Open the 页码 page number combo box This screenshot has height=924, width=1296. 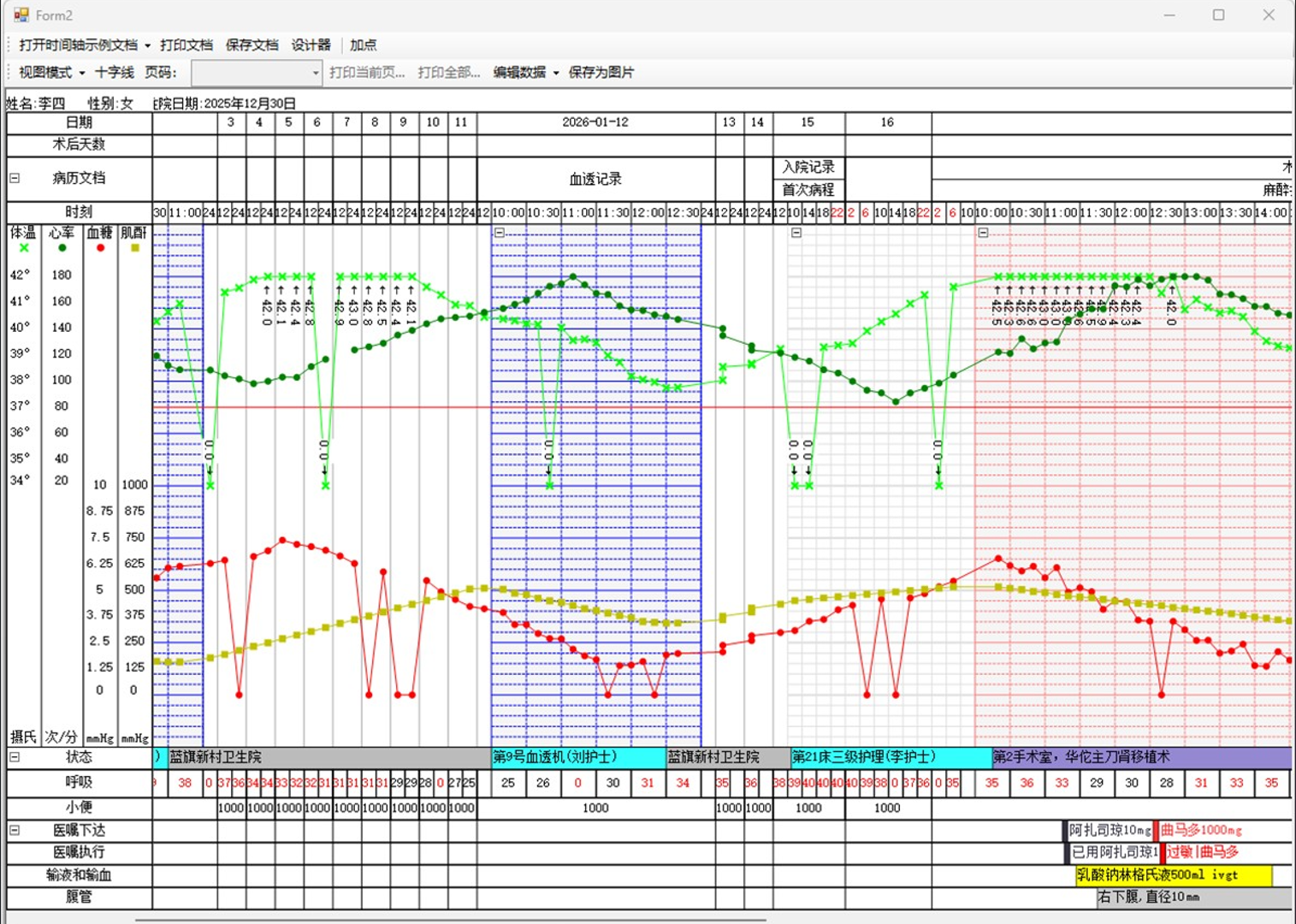[257, 73]
